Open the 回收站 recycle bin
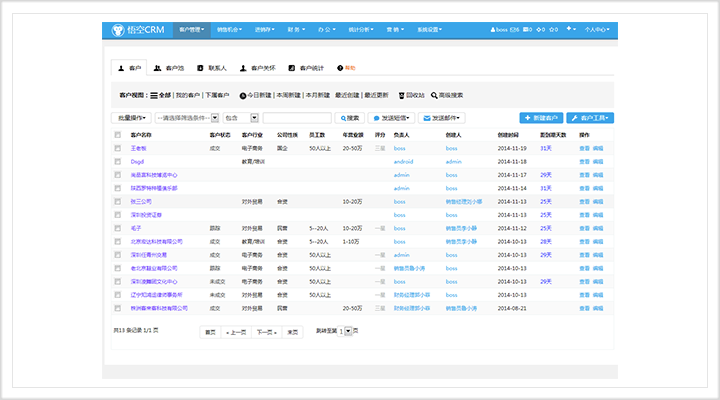 pyautogui.click(x=413, y=95)
